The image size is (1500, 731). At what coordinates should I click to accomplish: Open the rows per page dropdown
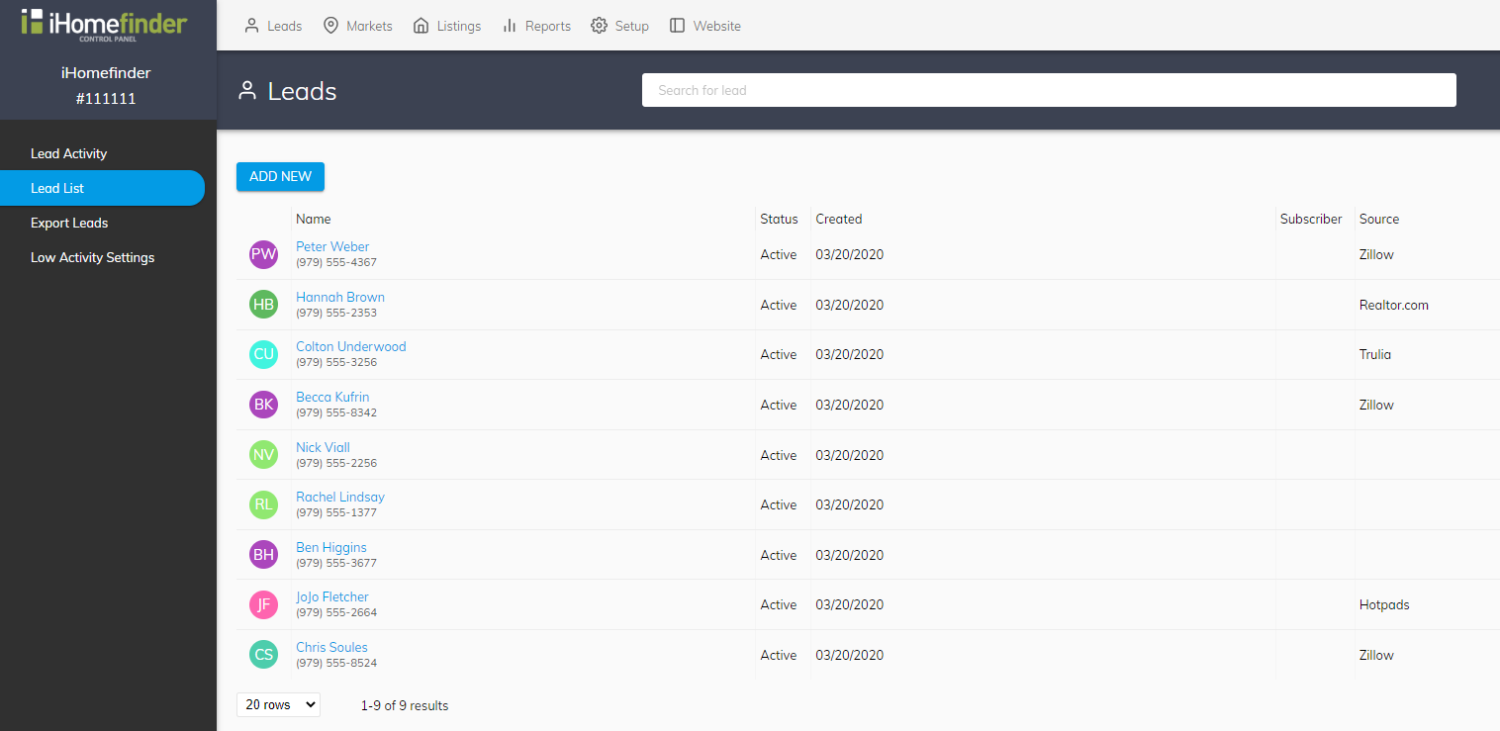pyautogui.click(x=278, y=705)
